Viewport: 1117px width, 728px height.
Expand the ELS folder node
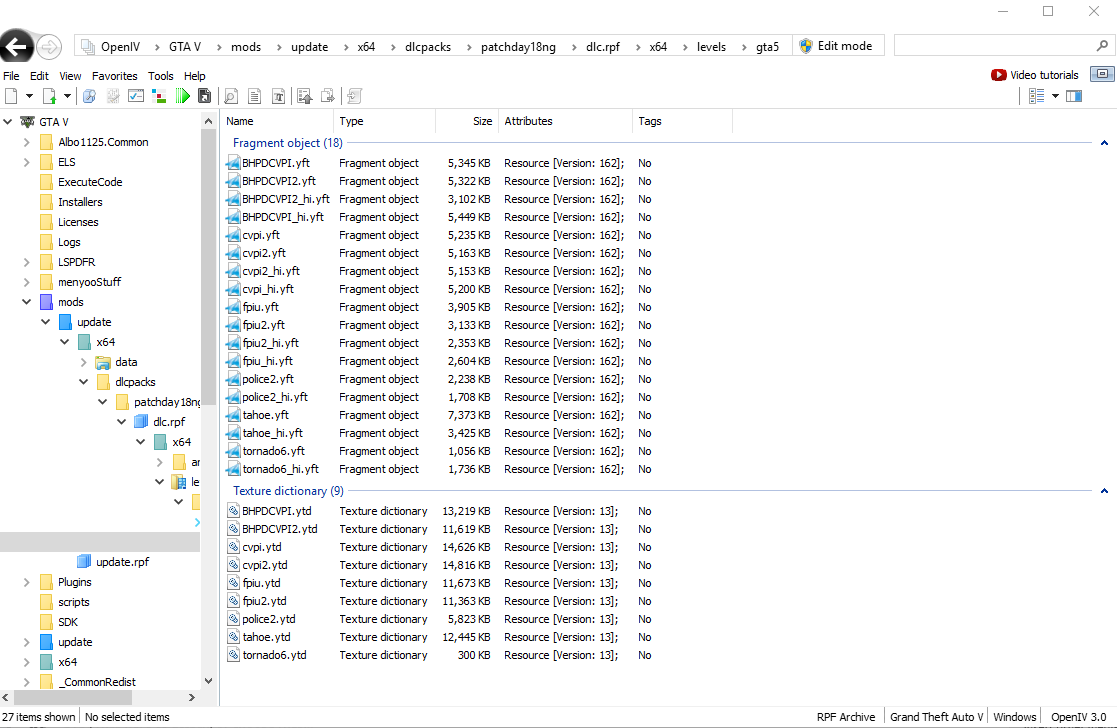26,162
